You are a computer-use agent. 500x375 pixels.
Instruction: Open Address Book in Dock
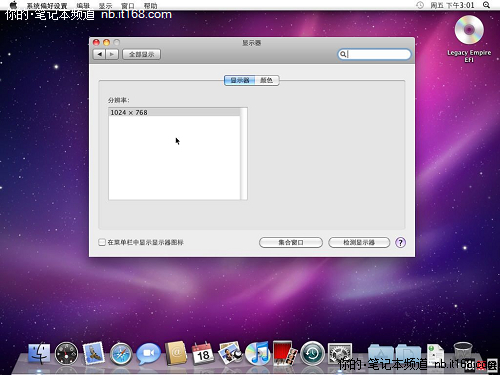176,353
